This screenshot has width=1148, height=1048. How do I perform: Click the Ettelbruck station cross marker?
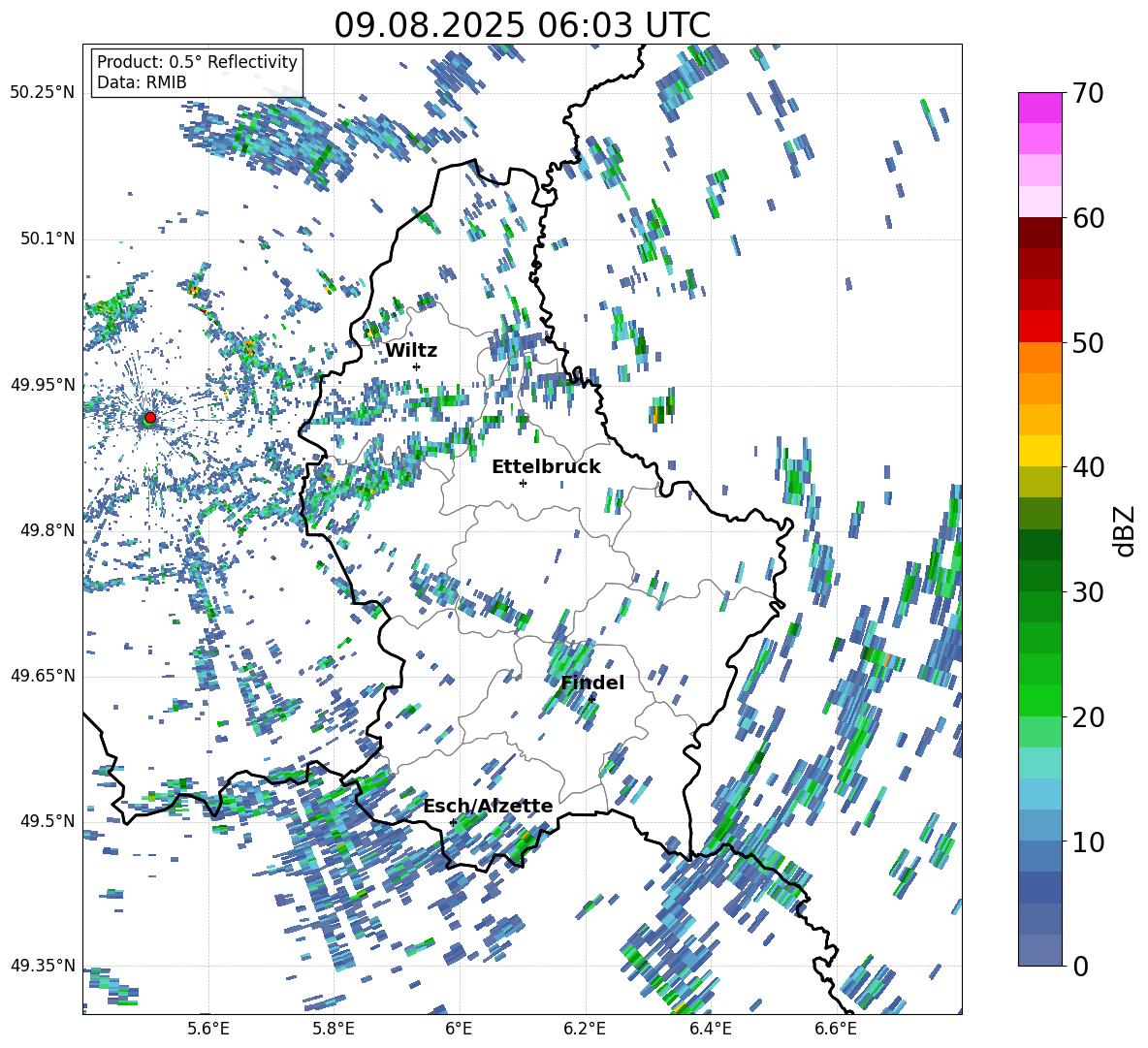click(x=523, y=483)
